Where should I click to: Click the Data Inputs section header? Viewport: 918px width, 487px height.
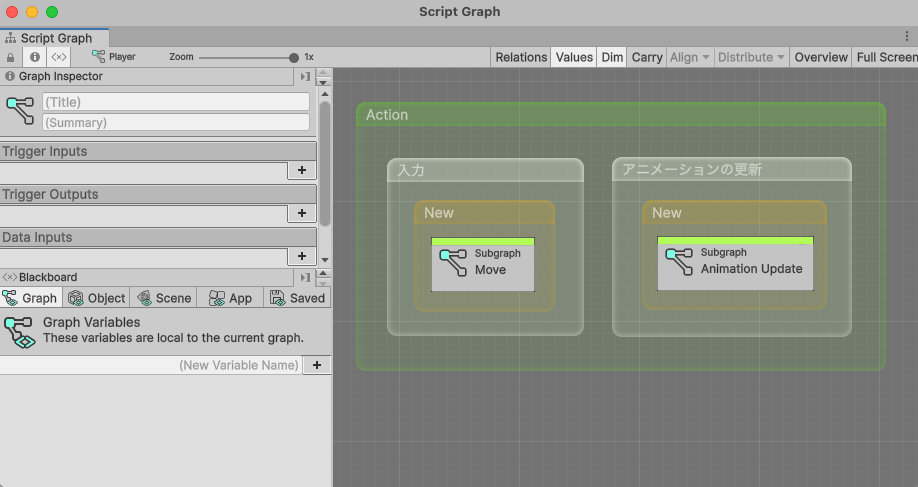(158, 237)
